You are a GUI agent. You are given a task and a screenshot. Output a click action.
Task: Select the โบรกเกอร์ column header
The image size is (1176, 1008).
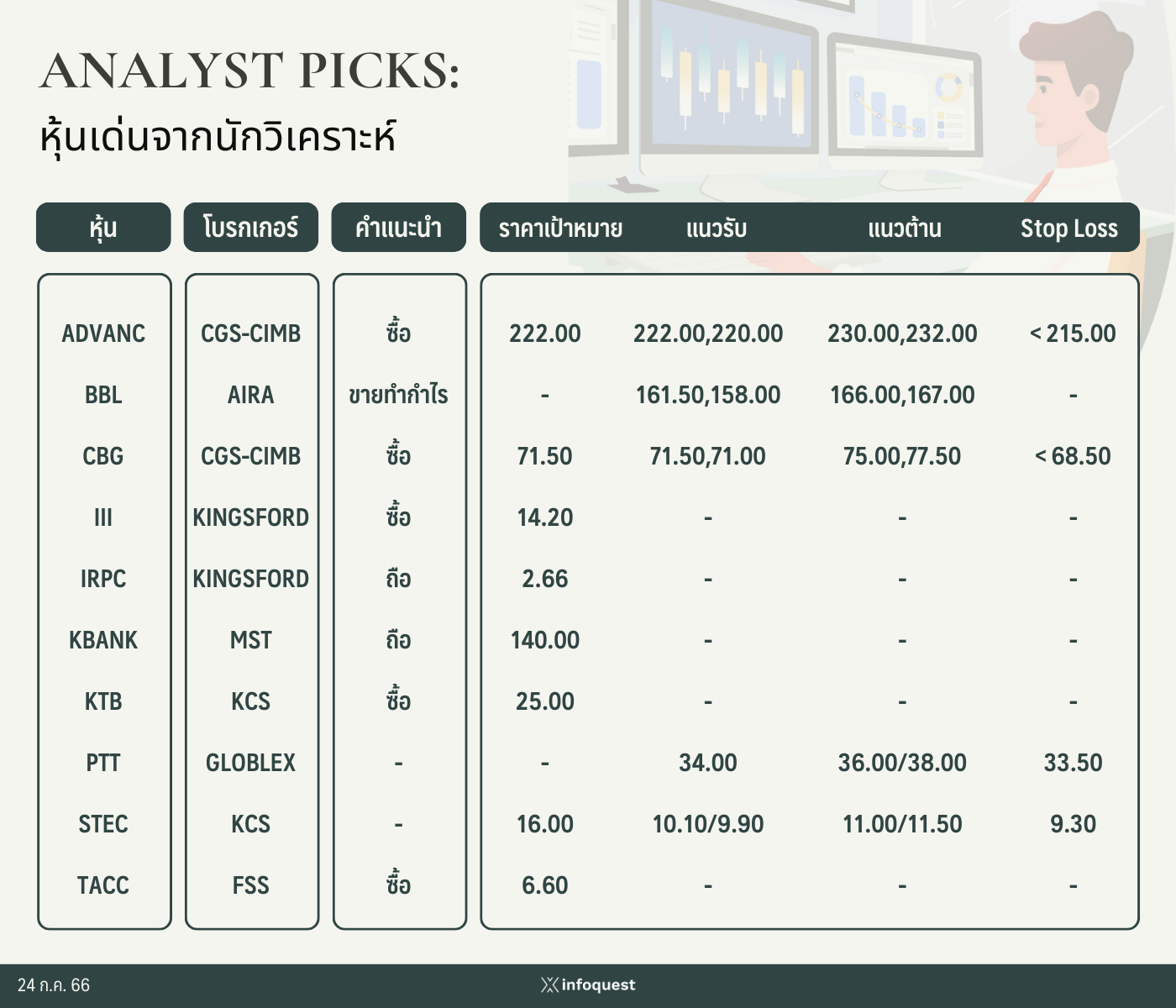click(x=251, y=227)
